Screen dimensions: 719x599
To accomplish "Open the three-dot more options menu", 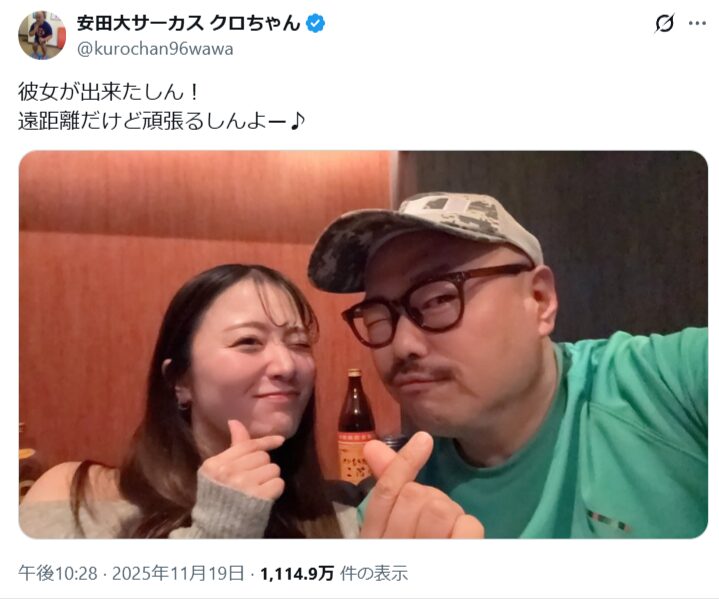I will [697, 23].
